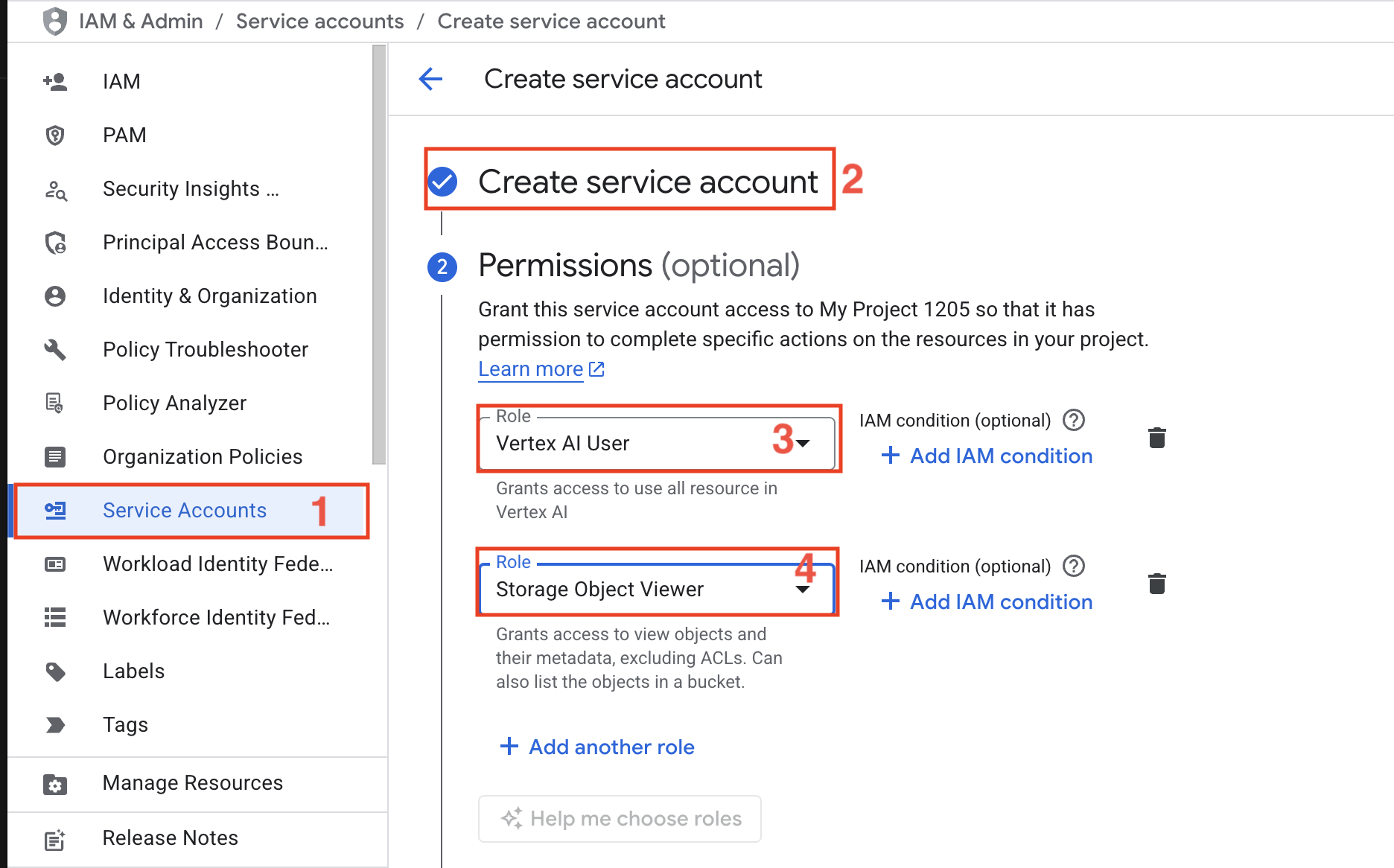
Task: Click the IAM & Admin shield icon
Action: (x=55, y=21)
